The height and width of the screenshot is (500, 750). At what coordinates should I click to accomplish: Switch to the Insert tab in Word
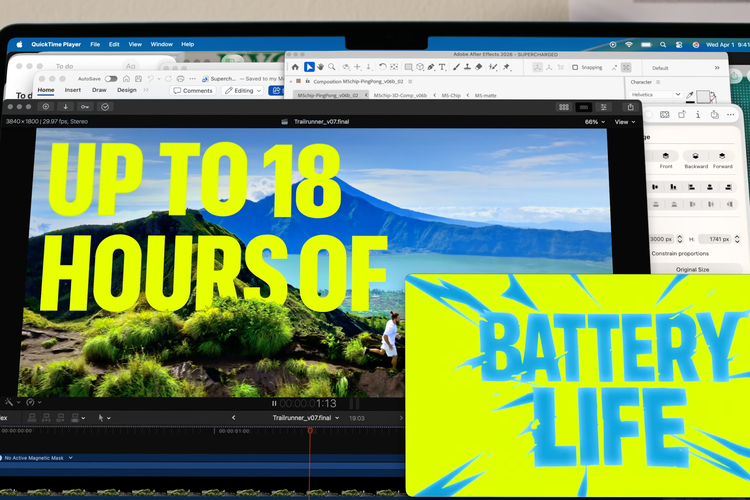(x=73, y=90)
